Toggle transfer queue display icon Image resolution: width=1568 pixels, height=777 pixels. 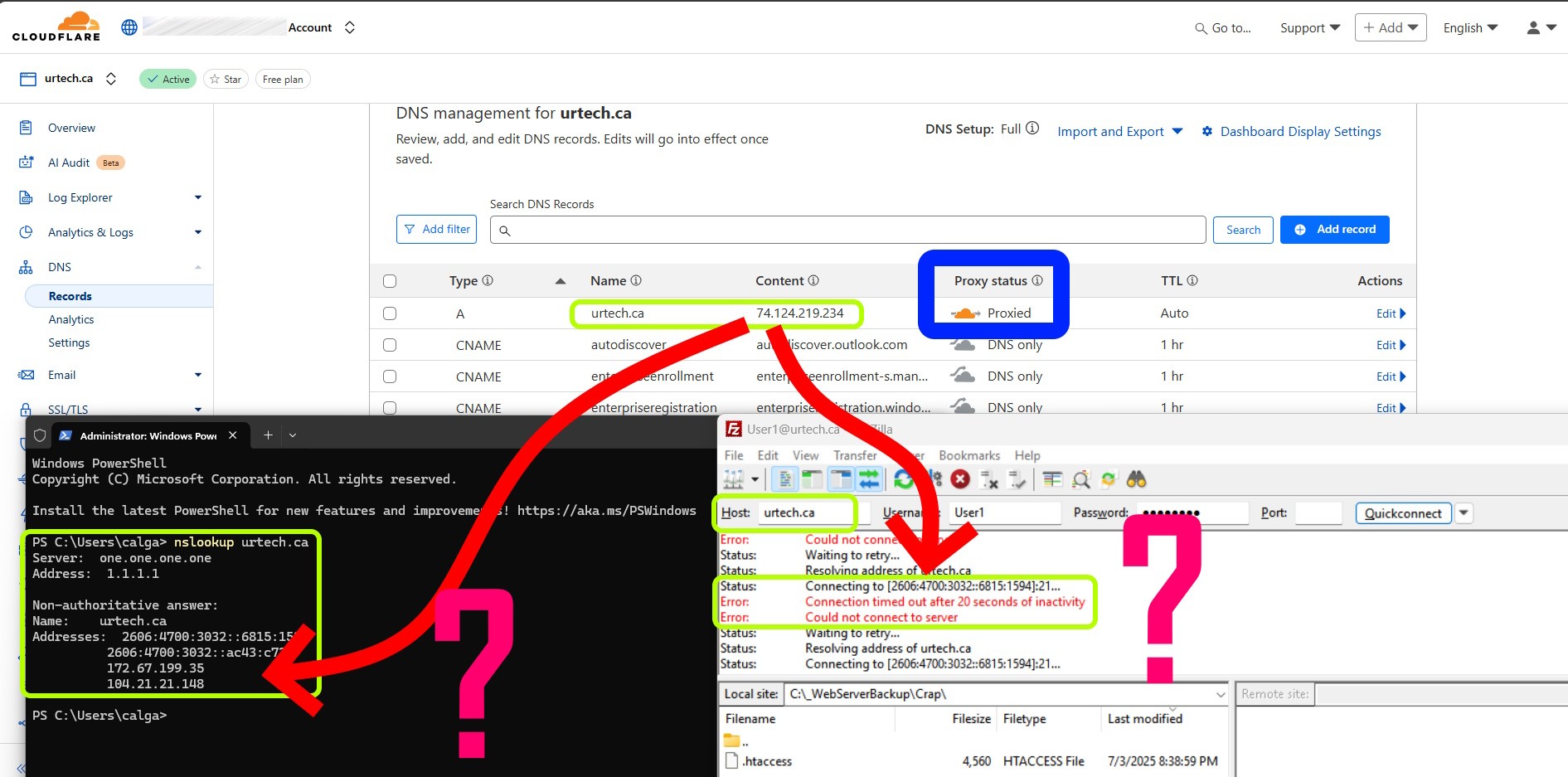(868, 479)
